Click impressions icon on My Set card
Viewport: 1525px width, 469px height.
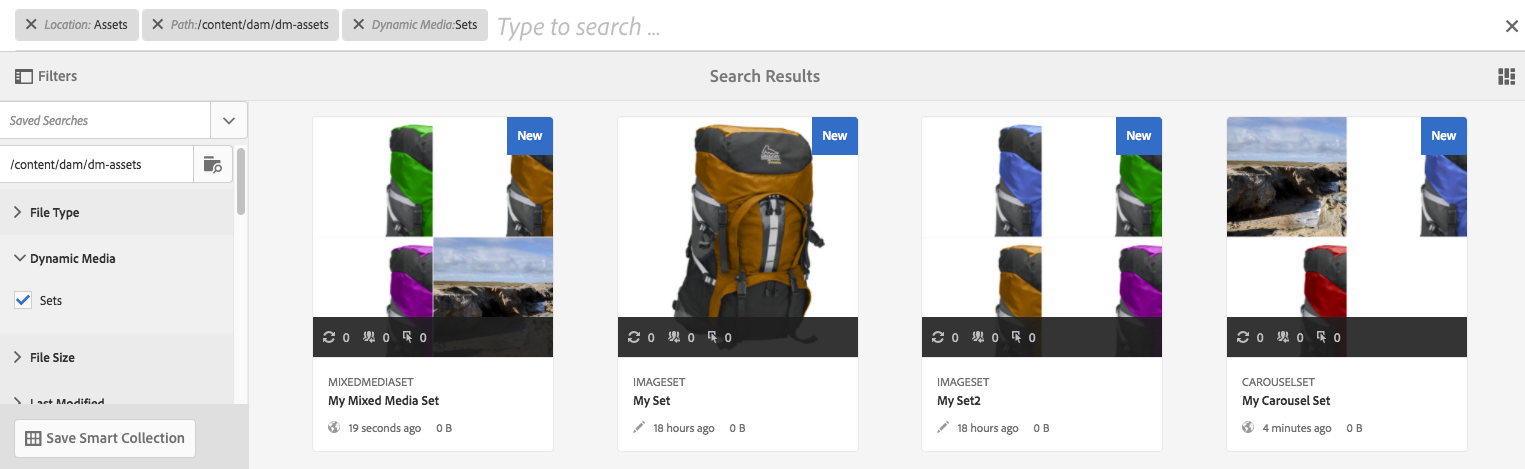(x=676, y=337)
